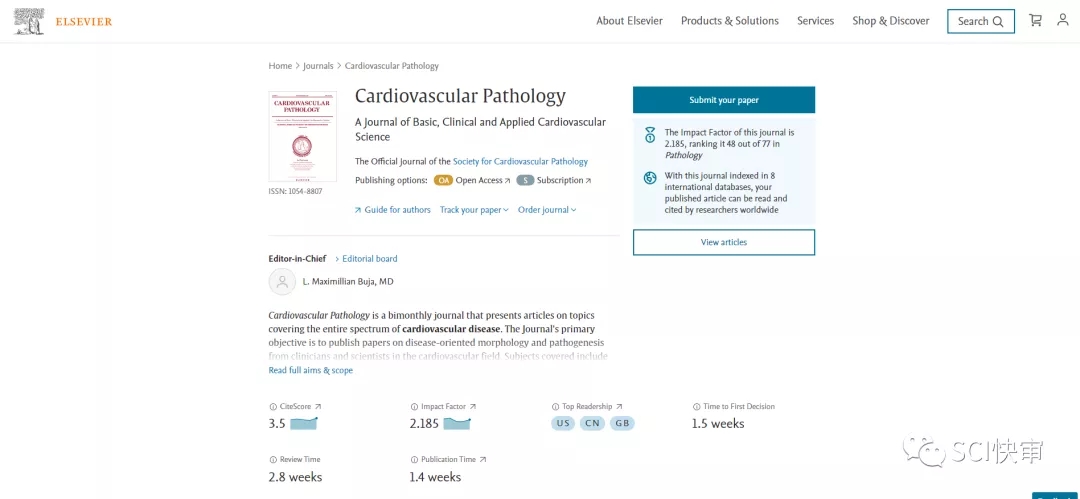Select the CN readership country badge
Screen dimensions: 1080x499
pos(592,423)
